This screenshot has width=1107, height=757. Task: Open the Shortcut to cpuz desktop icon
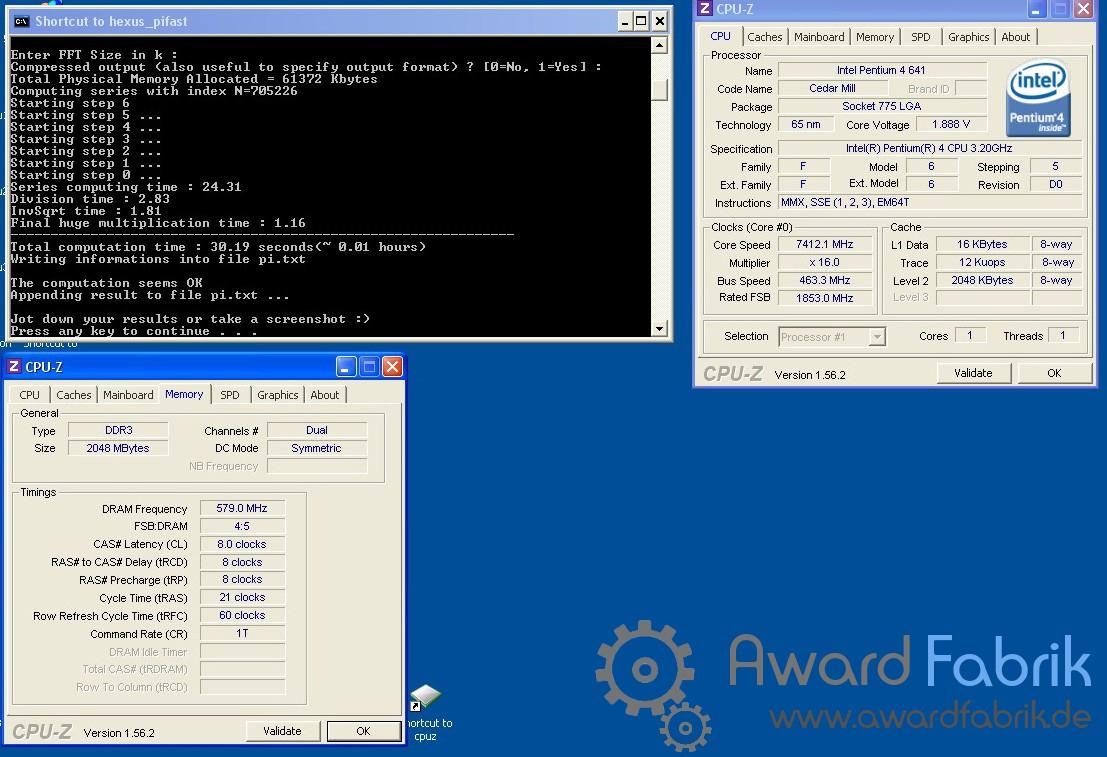click(x=426, y=713)
